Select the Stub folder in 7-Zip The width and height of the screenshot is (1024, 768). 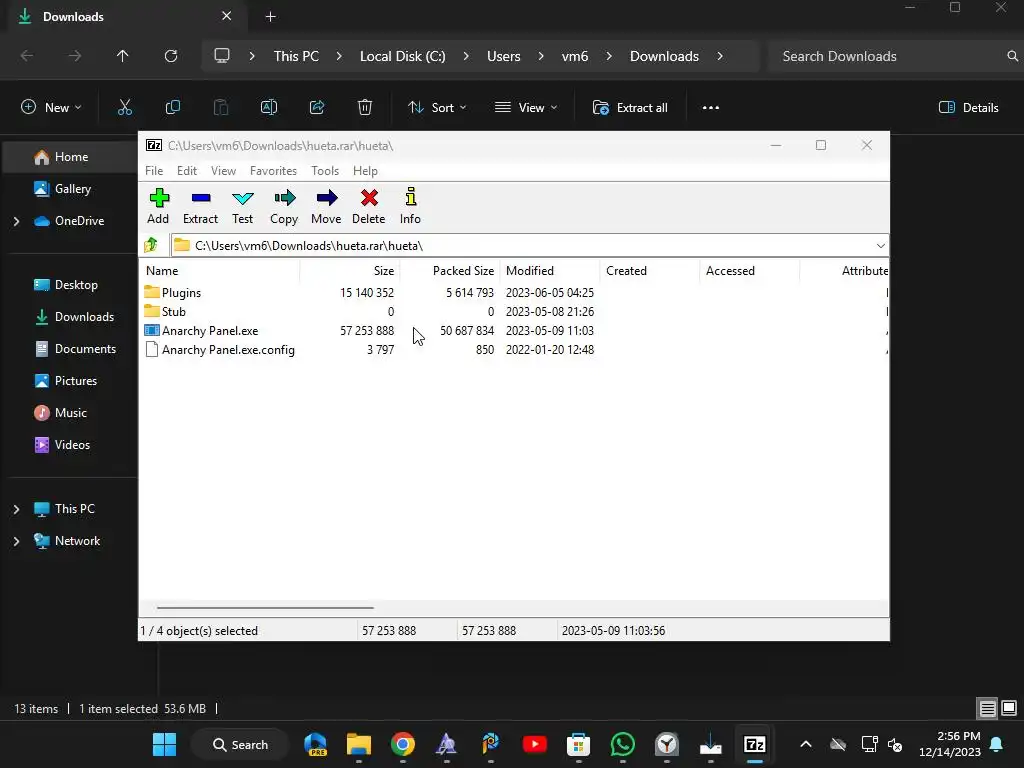click(165, 312)
